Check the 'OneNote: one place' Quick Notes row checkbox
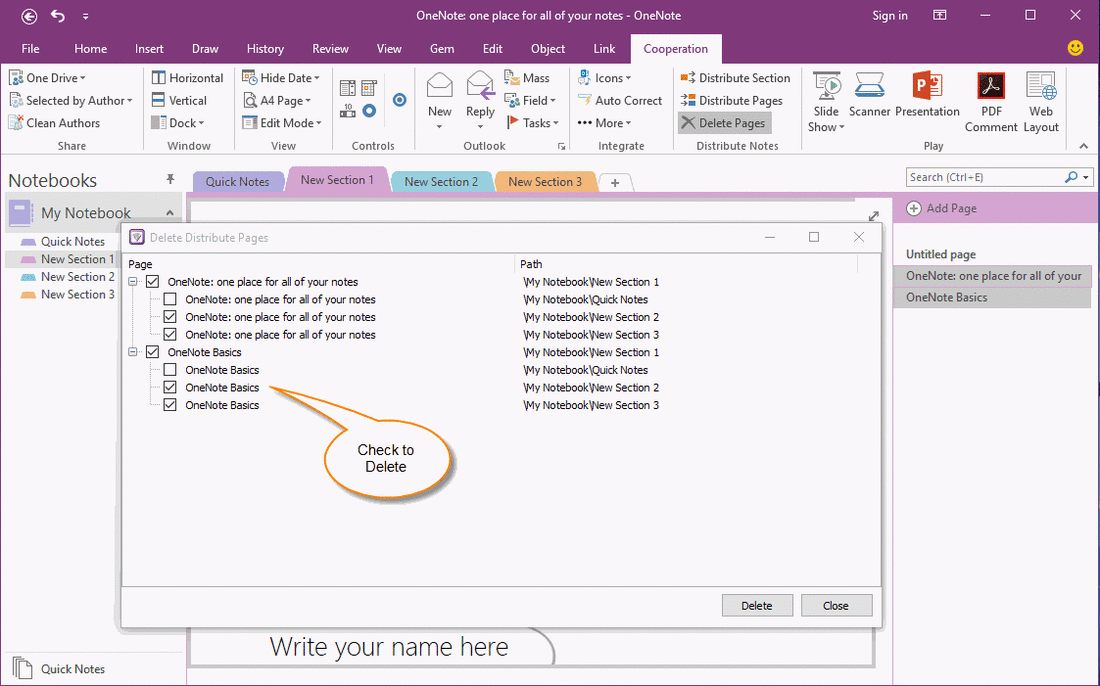 (x=170, y=300)
